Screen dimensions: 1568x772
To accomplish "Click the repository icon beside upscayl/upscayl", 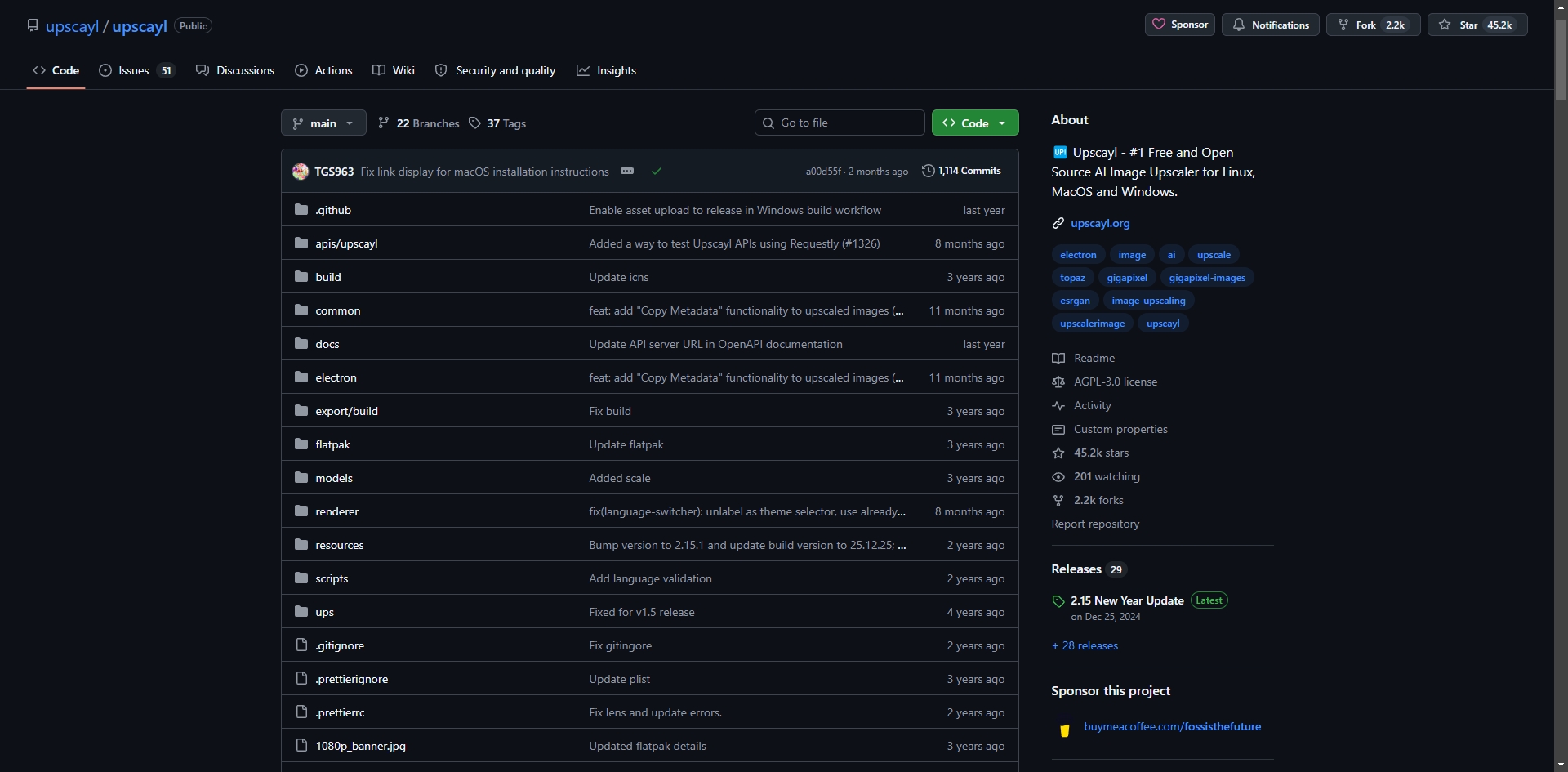I will click(33, 25).
